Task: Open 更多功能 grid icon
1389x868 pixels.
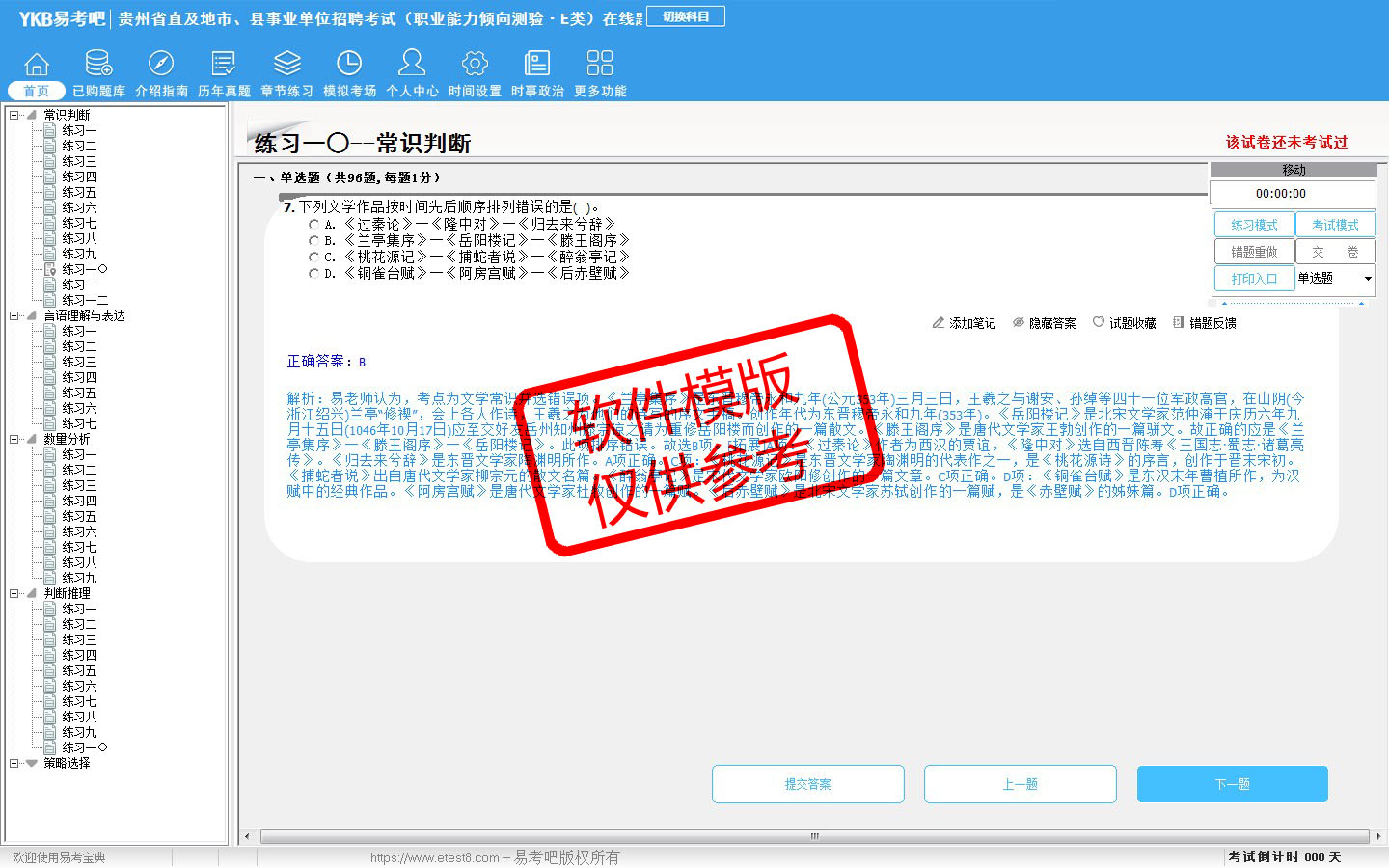Action: pyautogui.click(x=600, y=64)
